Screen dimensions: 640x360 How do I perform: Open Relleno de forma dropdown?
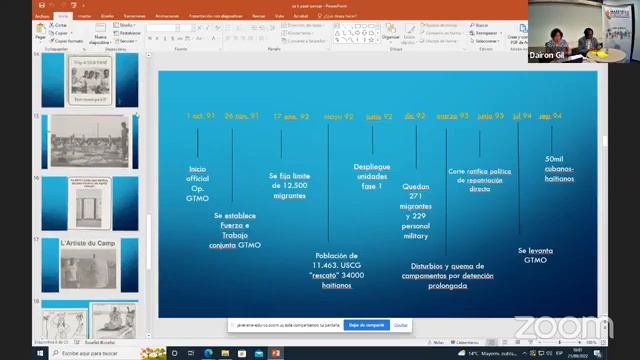pyautogui.click(x=440, y=25)
